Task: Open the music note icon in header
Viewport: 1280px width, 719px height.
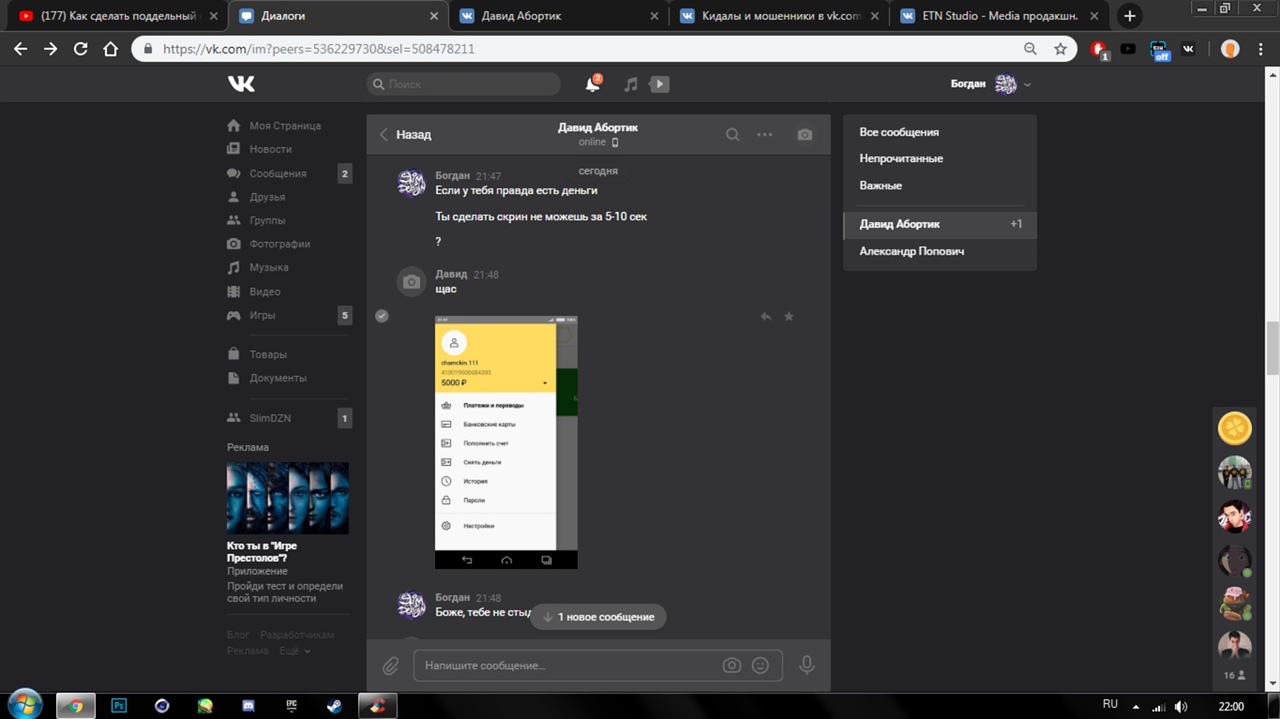Action: coord(630,85)
